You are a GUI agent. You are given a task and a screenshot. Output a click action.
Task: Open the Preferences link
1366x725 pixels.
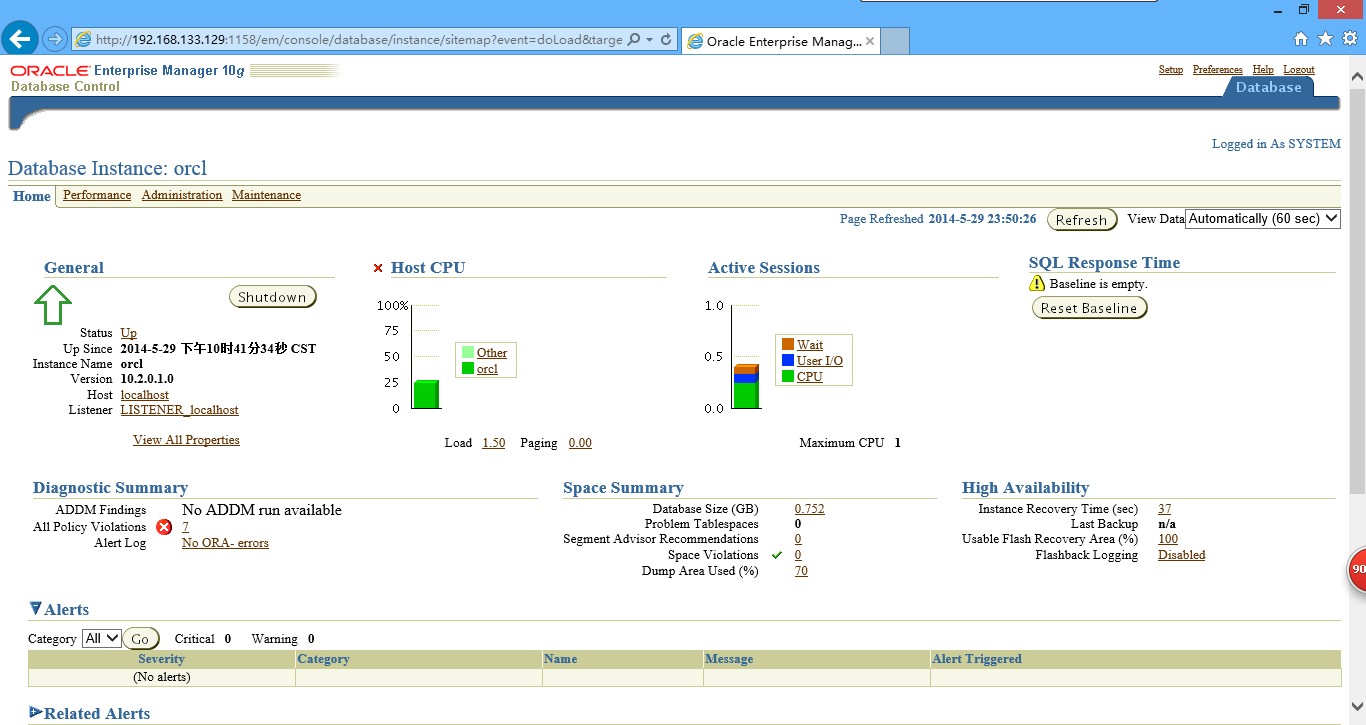1218,70
